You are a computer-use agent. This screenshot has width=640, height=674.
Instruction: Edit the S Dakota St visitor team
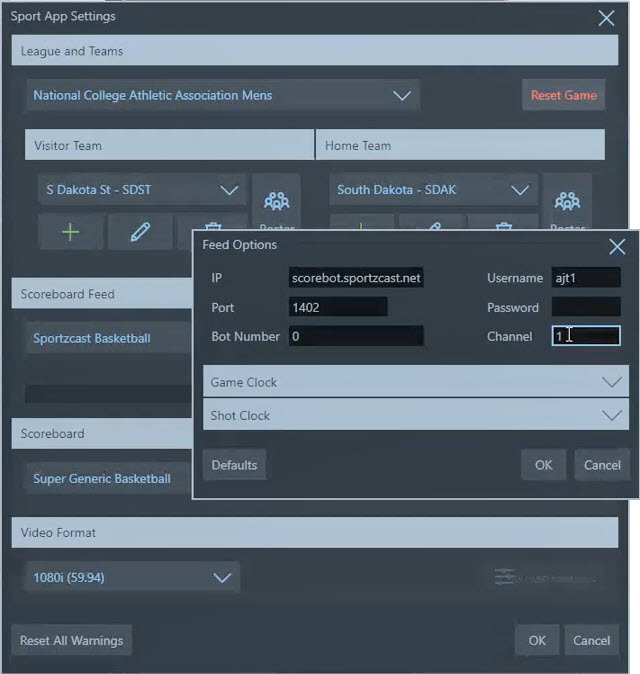coord(140,232)
